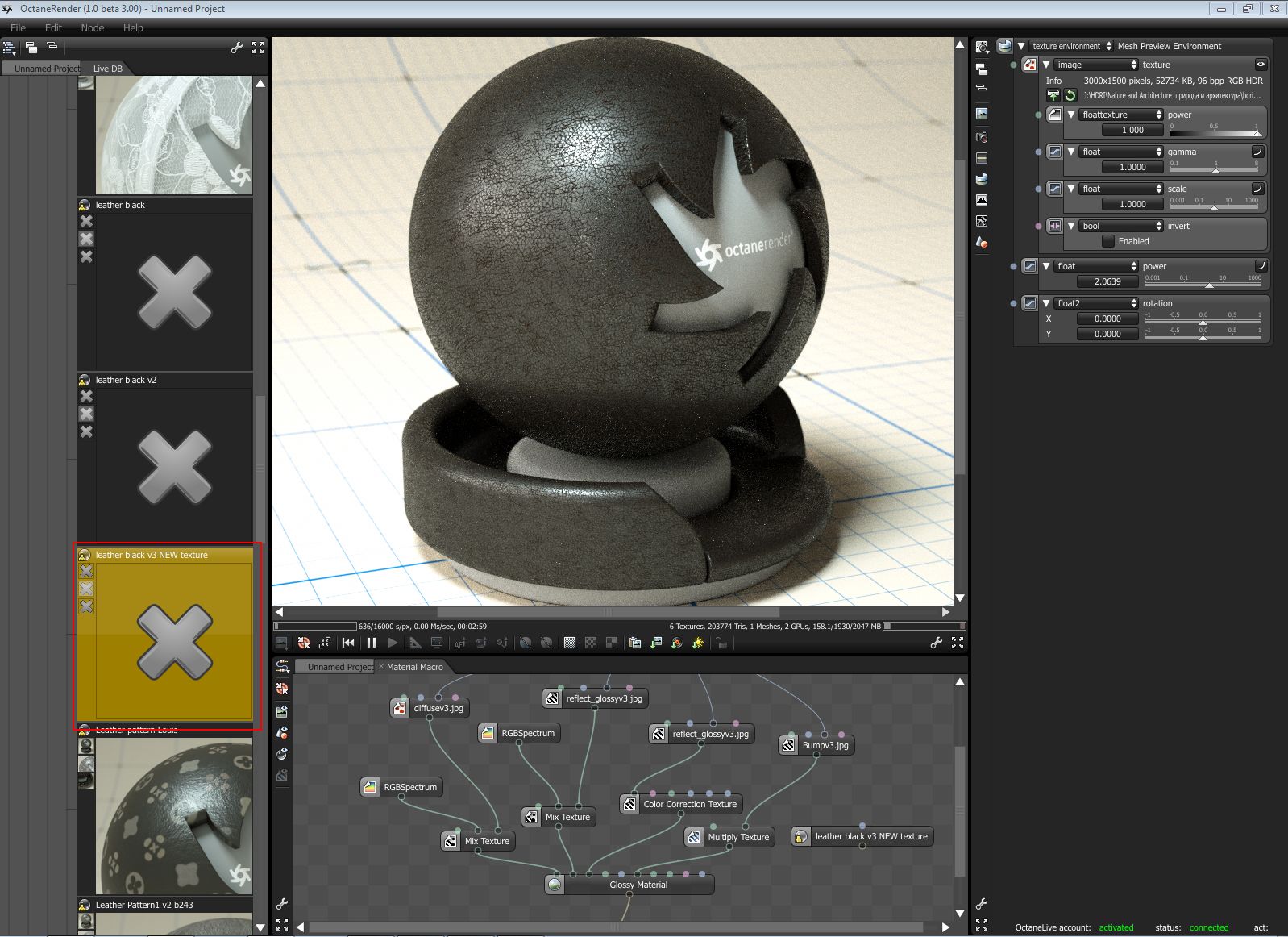Open node graph wrench settings
This screenshot has height=937, width=1288.
click(282, 904)
